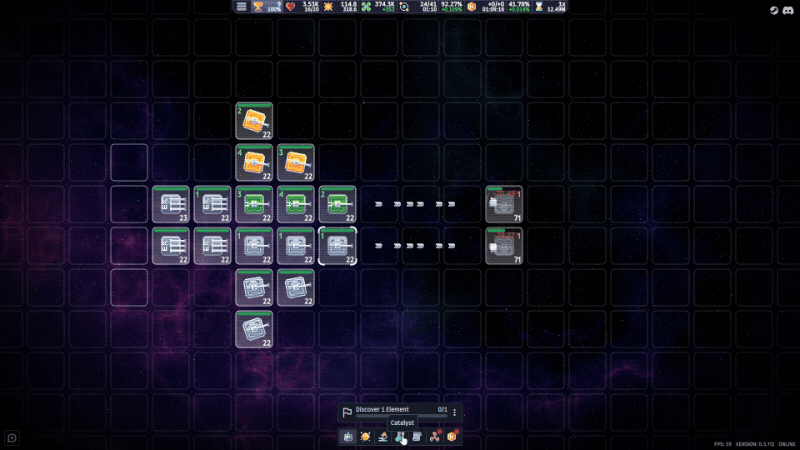Click the hourglass game speed icon
Image resolution: width=800 pixels, height=450 pixels.
pyautogui.click(x=539, y=7)
